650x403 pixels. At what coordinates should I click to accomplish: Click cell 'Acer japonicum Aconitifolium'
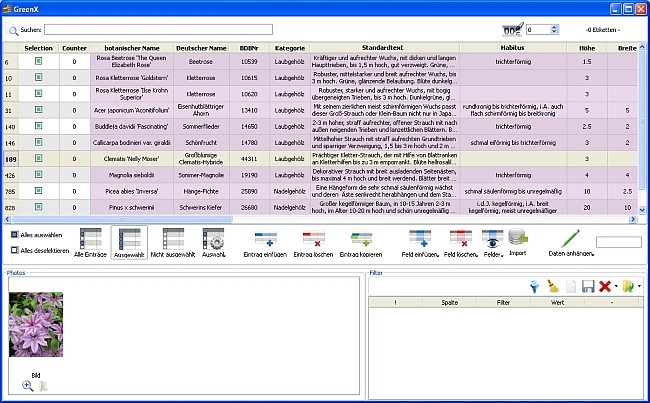[131, 110]
